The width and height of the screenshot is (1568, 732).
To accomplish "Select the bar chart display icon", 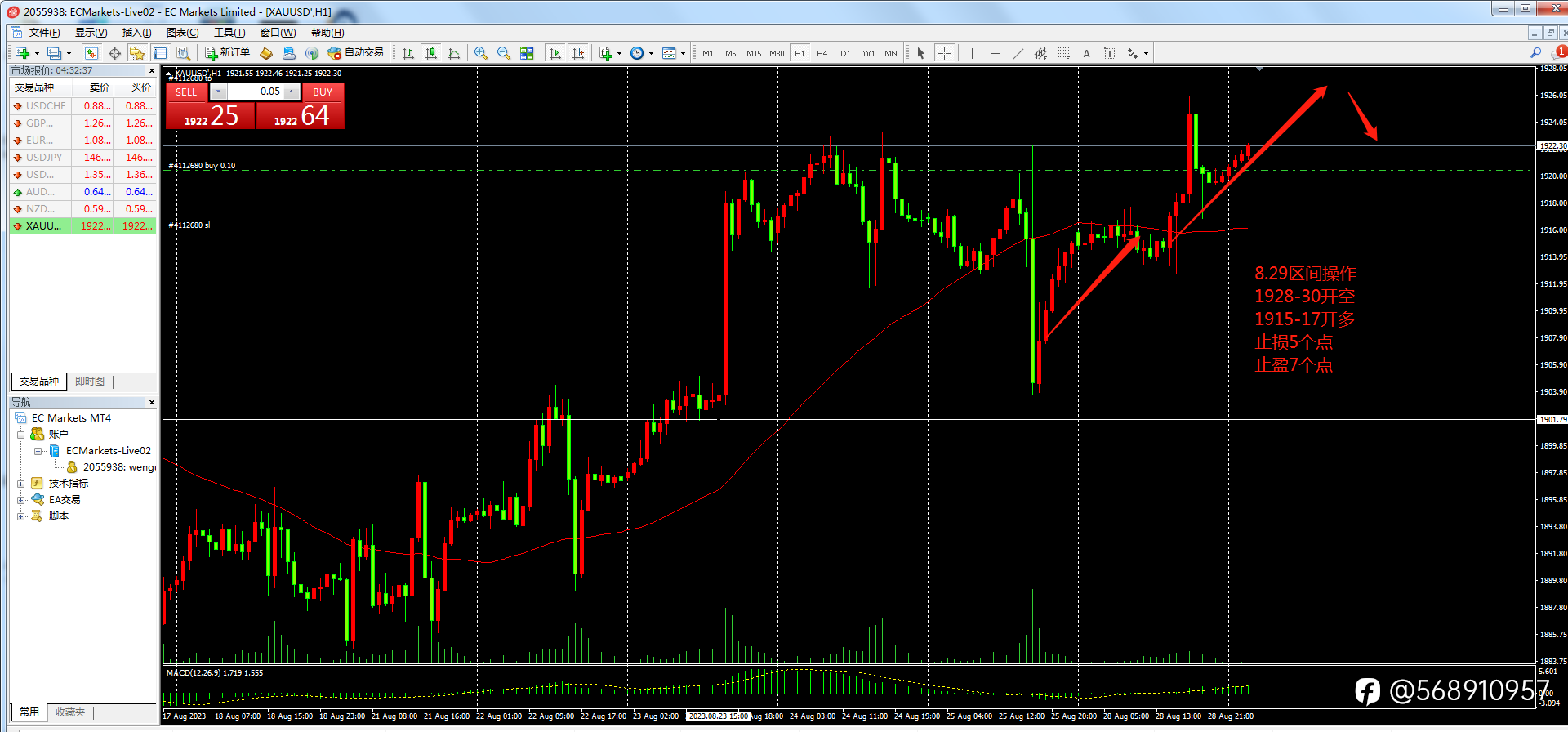I will [x=408, y=53].
